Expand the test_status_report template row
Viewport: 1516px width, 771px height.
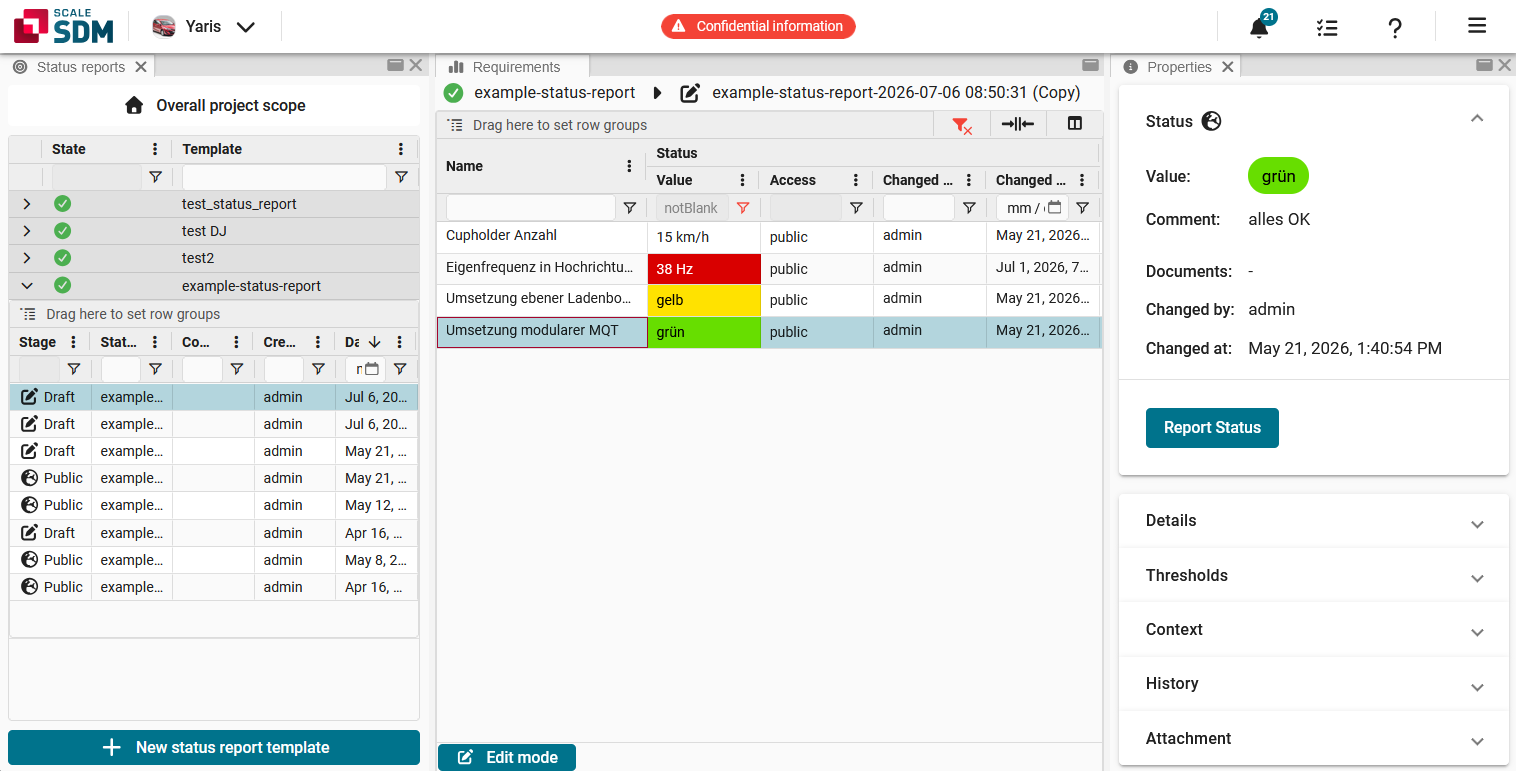point(27,204)
